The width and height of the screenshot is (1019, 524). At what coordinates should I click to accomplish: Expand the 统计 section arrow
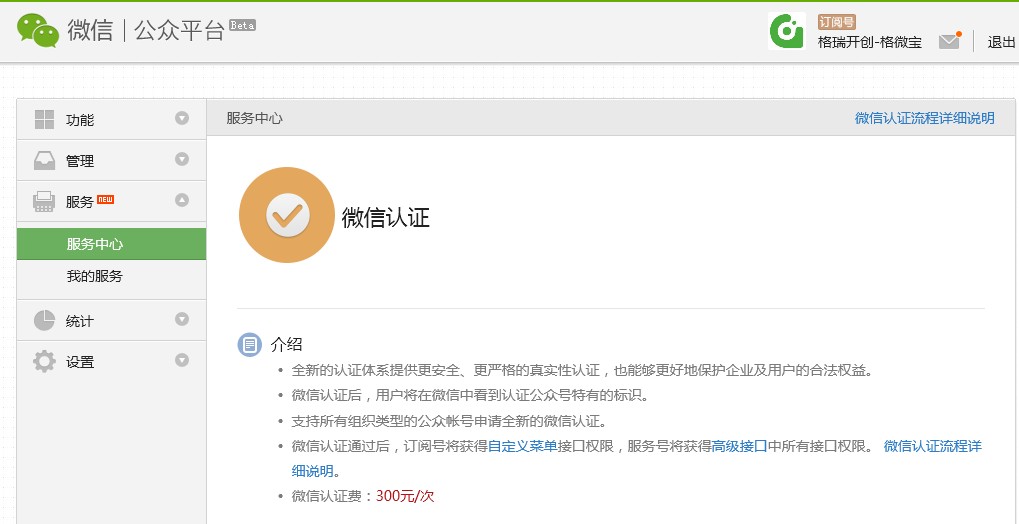click(x=182, y=320)
